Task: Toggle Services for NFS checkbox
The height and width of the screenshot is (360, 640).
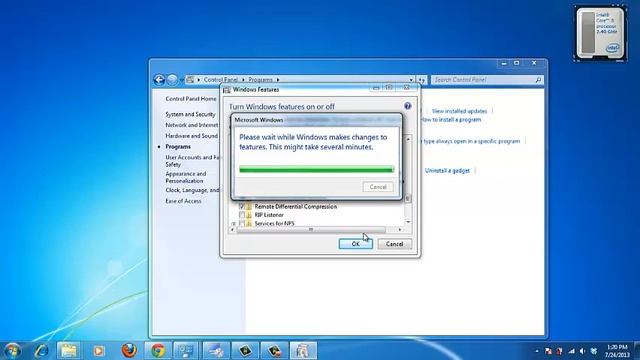Action: (242, 223)
